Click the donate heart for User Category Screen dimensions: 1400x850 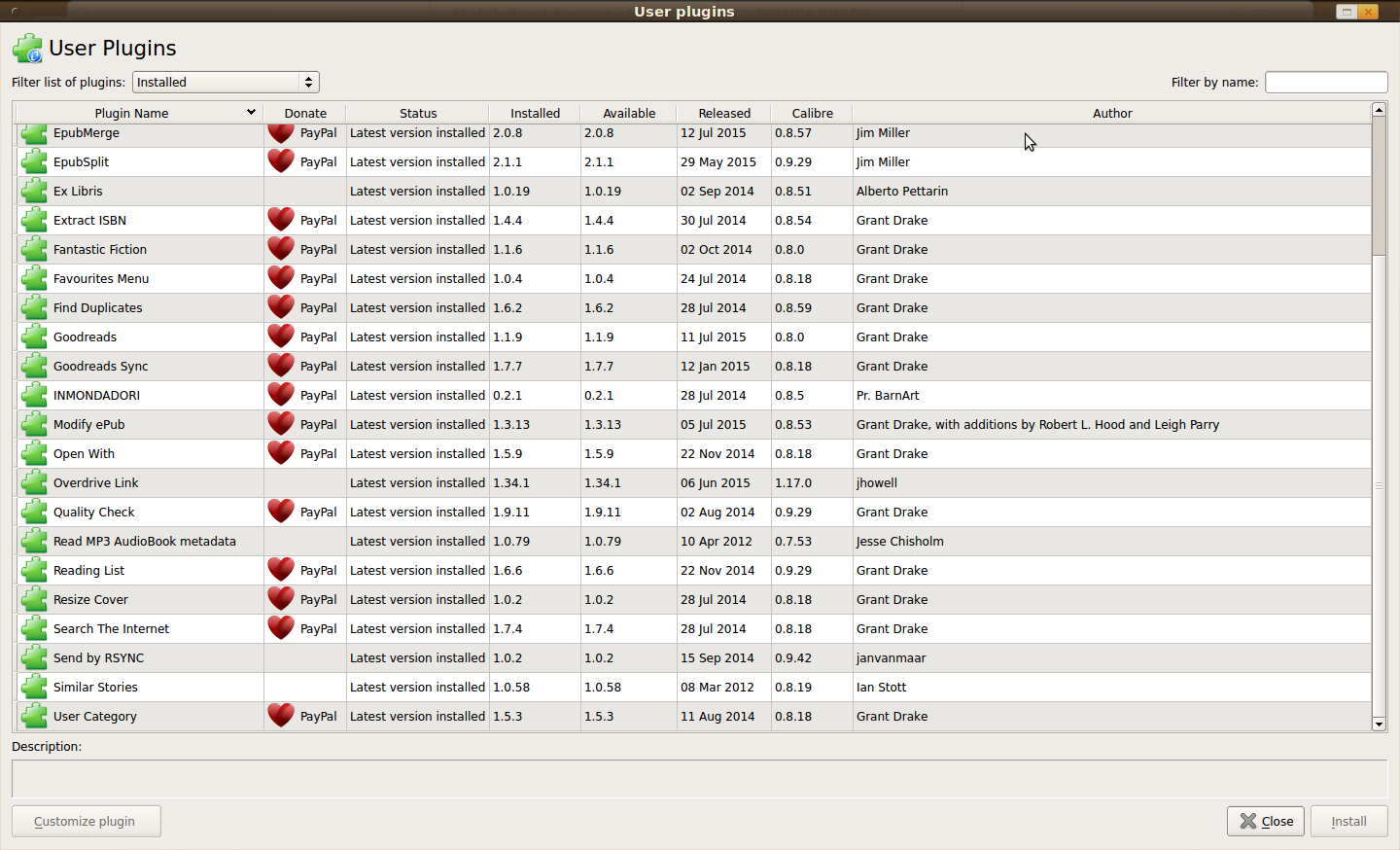point(281,716)
